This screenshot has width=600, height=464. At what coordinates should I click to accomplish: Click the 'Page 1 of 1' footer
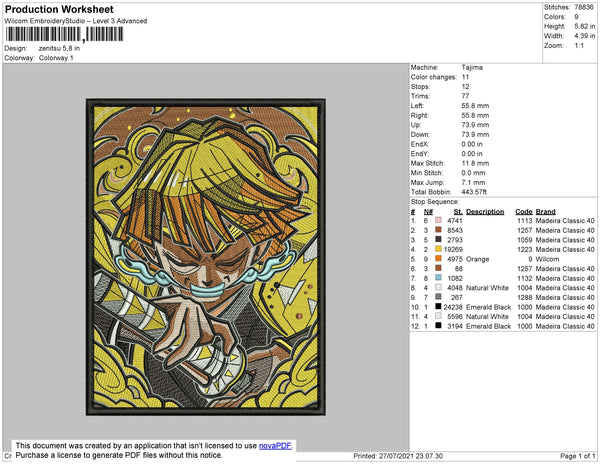coord(577,456)
